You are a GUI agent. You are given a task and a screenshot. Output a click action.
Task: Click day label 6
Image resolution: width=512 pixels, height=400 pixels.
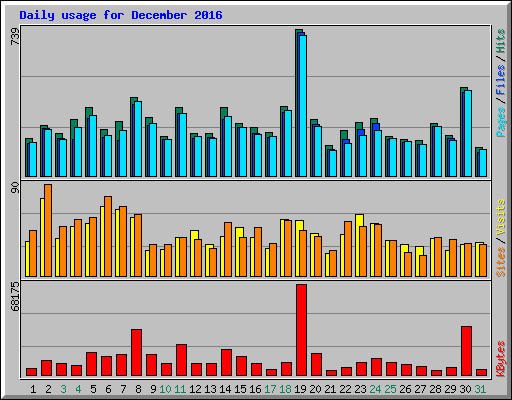pos(108,389)
